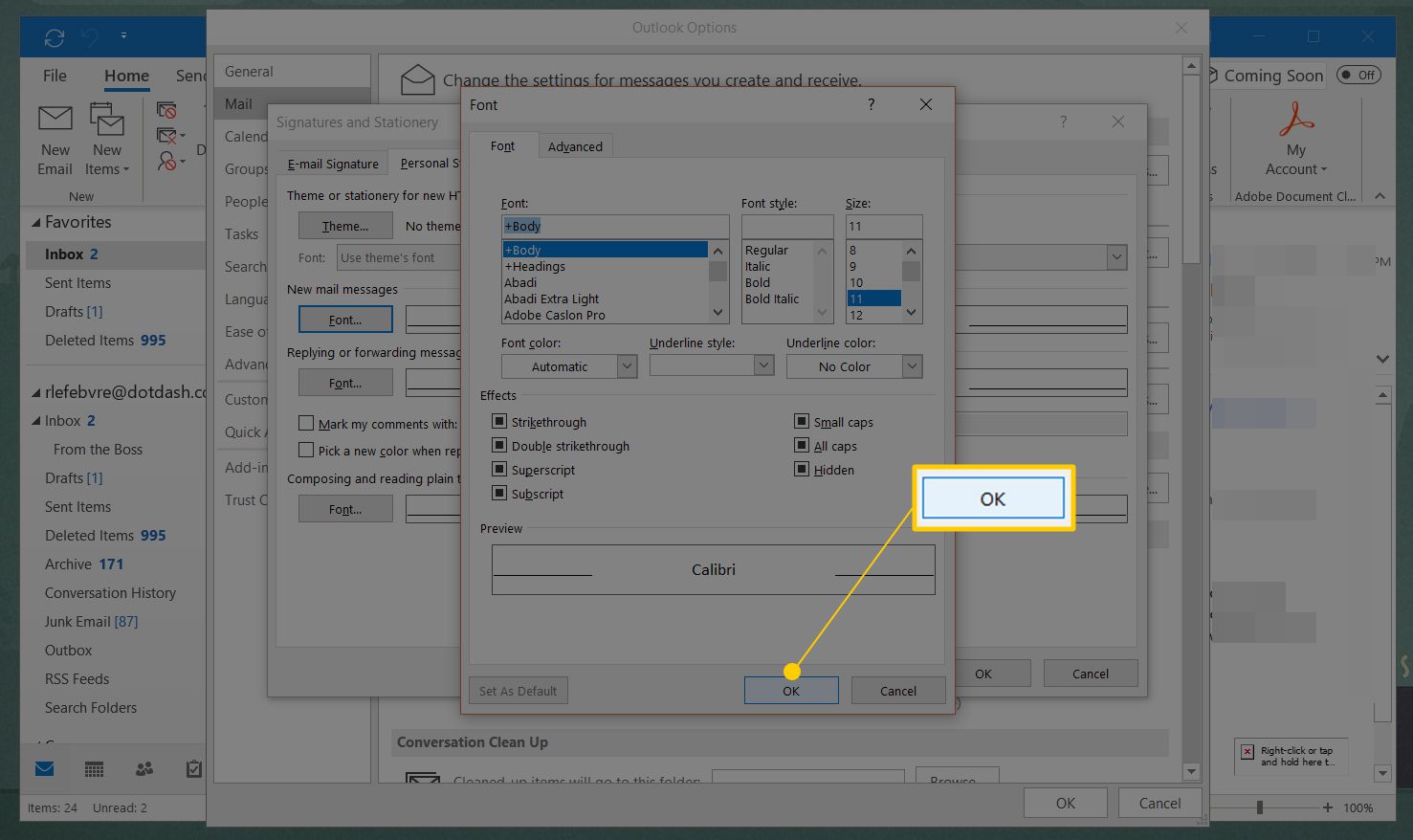Image resolution: width=1413 pixels, height=840 pixels.
Task: Enable the Superscript effect
Action: coord(498,469)
